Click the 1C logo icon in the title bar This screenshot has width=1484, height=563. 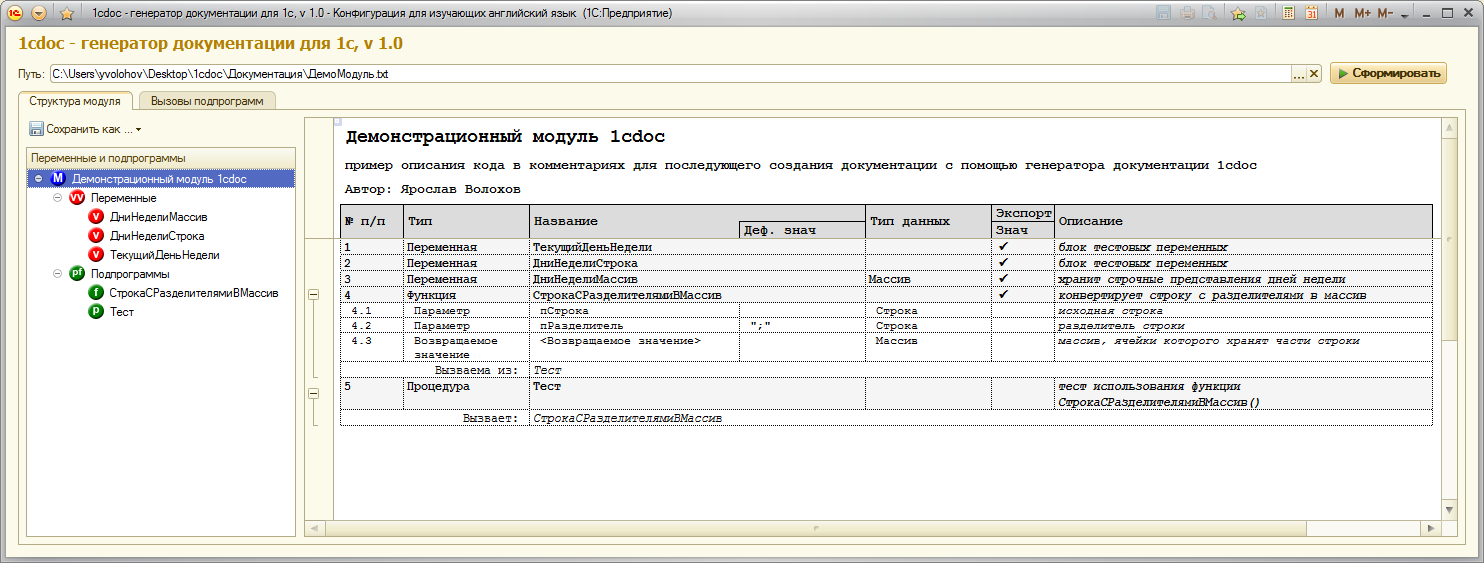[x=16, y=13]
